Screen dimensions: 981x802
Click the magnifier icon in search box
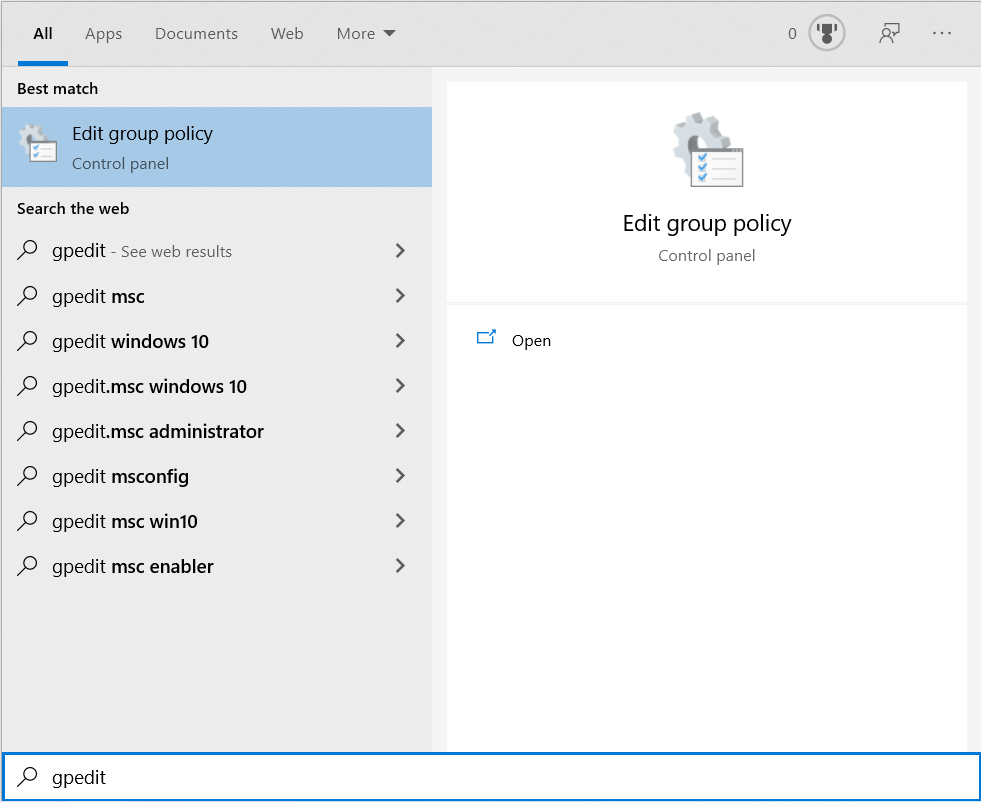29,777
